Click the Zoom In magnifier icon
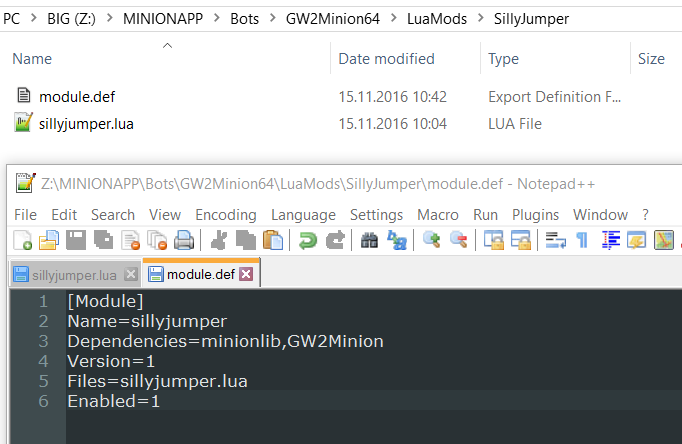Viewport: 682px width, 444px height. tap(432, 240)
